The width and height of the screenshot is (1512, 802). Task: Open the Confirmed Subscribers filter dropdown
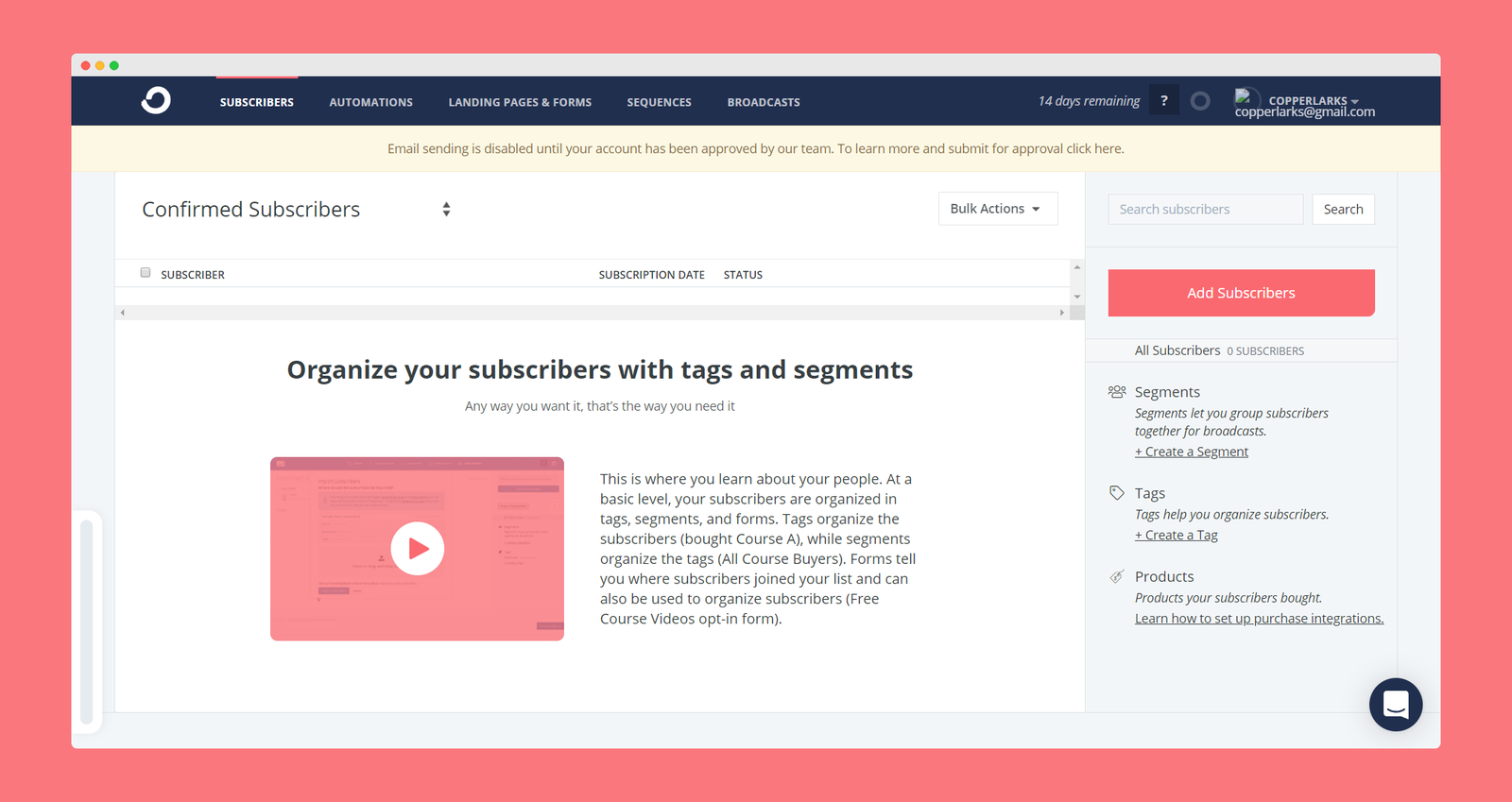pos(297,210)
